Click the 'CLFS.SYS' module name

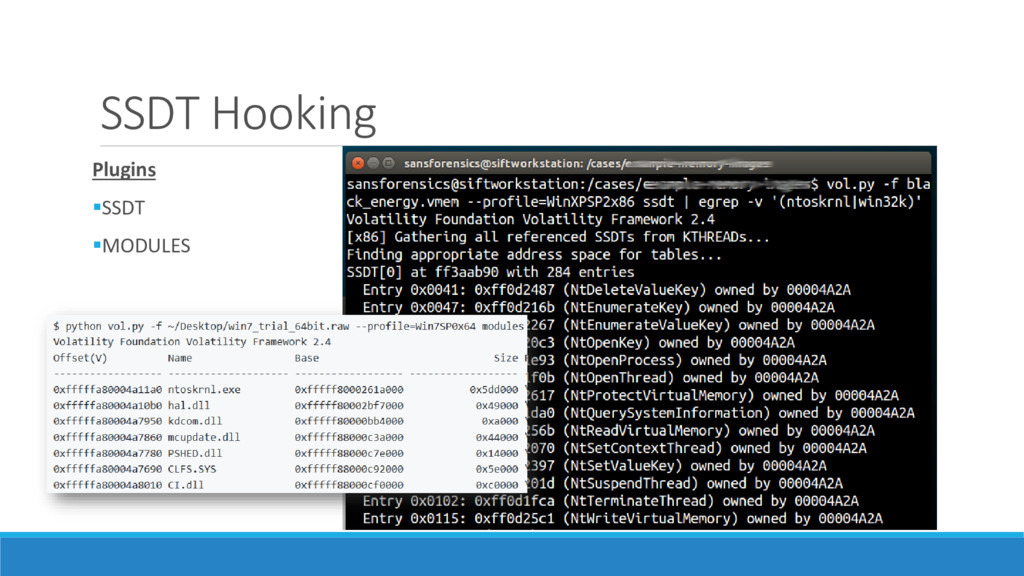pos(191,469)
